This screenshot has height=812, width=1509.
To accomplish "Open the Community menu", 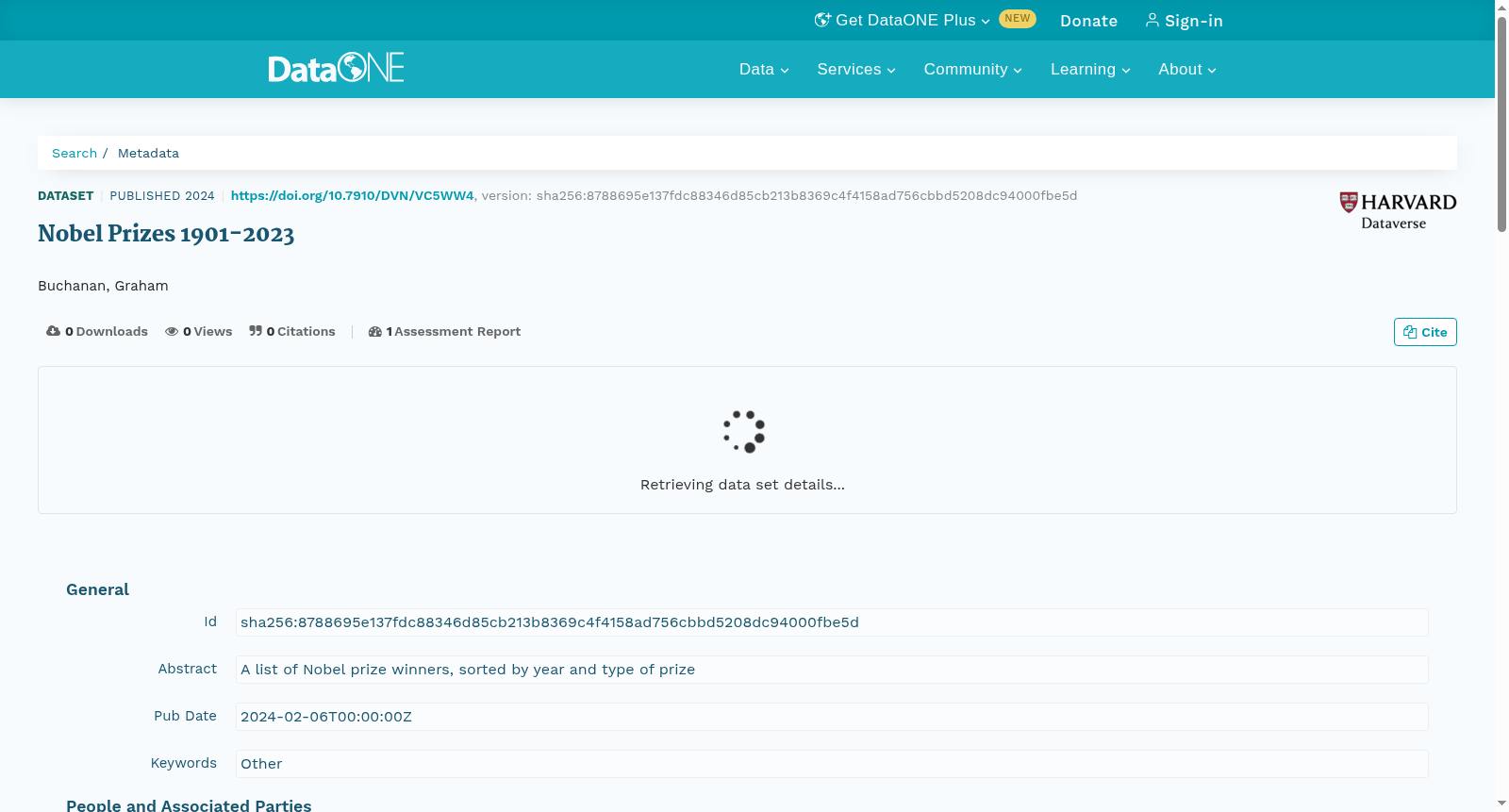I will pos(972,69).
